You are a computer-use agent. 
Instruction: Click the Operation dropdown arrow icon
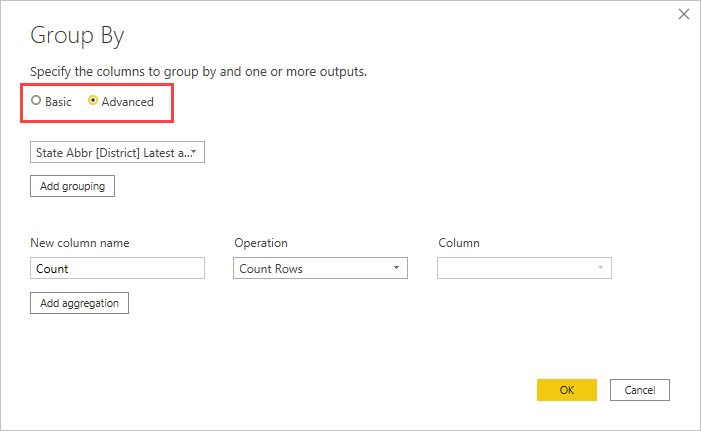pyautogui.click(x=397, y=268)
